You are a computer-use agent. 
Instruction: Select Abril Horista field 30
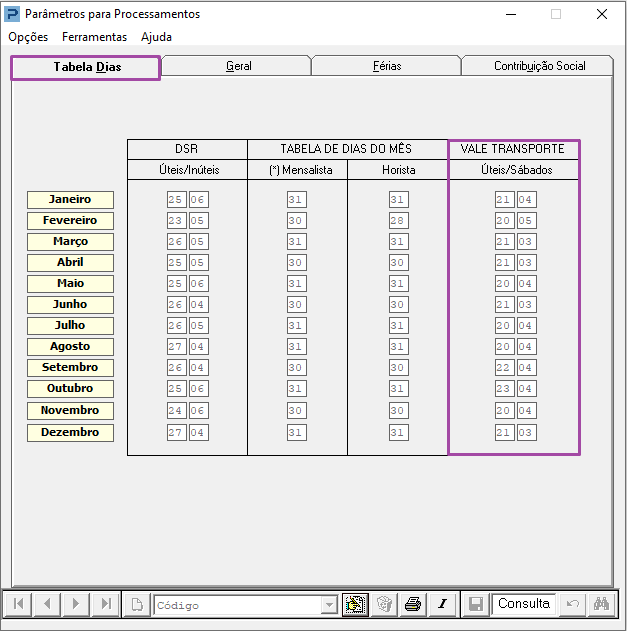click(399, 262)
